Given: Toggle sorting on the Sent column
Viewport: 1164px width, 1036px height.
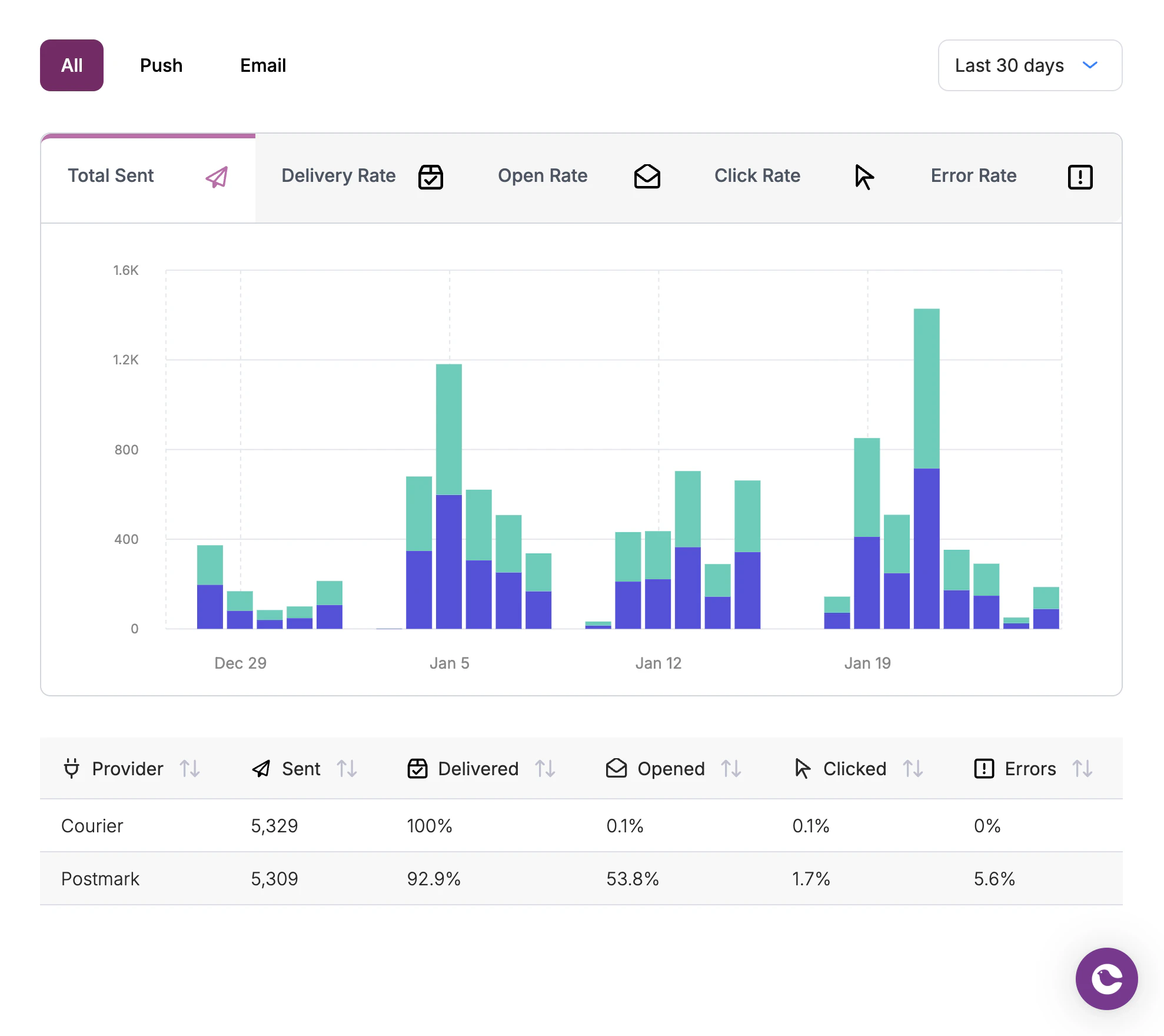Looking at the screenshot, I should 347,768.
